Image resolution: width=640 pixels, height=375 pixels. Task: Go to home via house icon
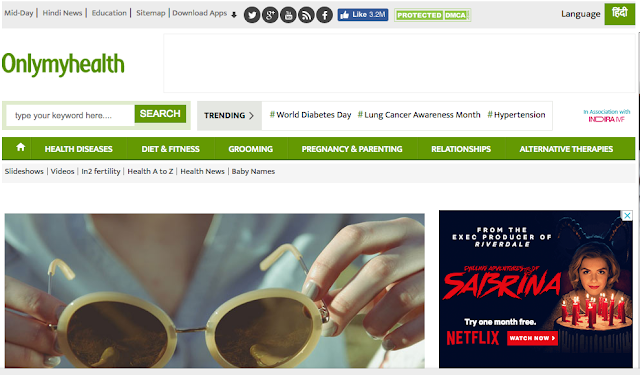click(20, 147)
